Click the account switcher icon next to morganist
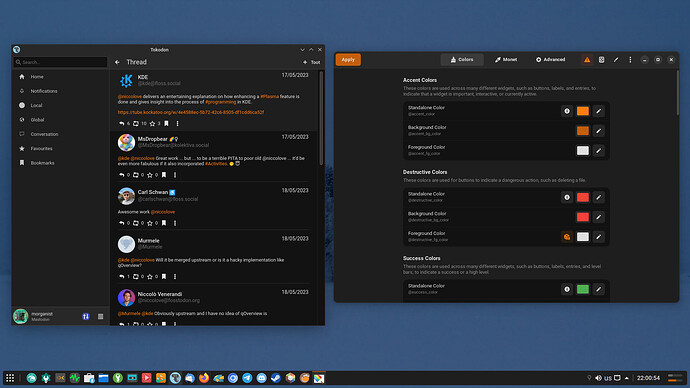 [x=86, y=316]
